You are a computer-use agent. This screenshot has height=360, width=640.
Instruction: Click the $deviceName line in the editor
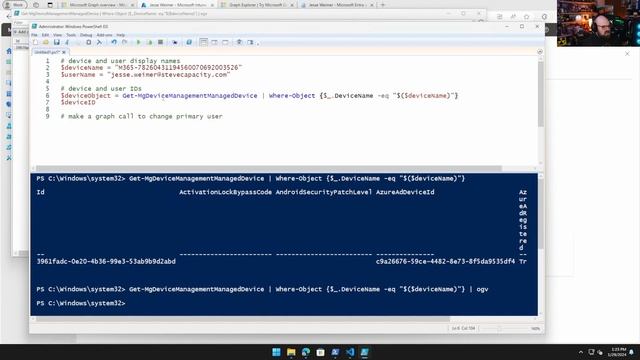[151, 67]
